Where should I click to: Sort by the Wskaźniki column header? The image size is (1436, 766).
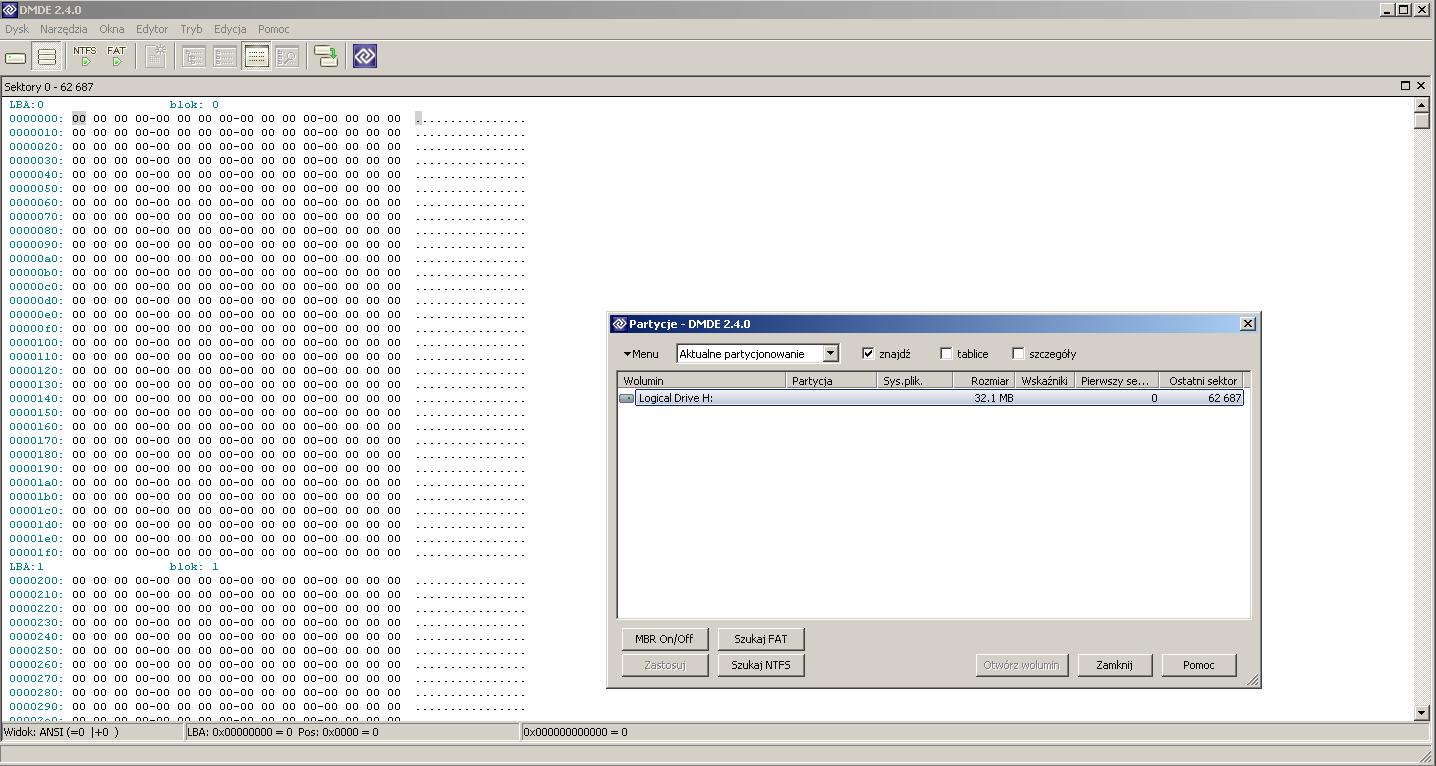pos(1046,380)
